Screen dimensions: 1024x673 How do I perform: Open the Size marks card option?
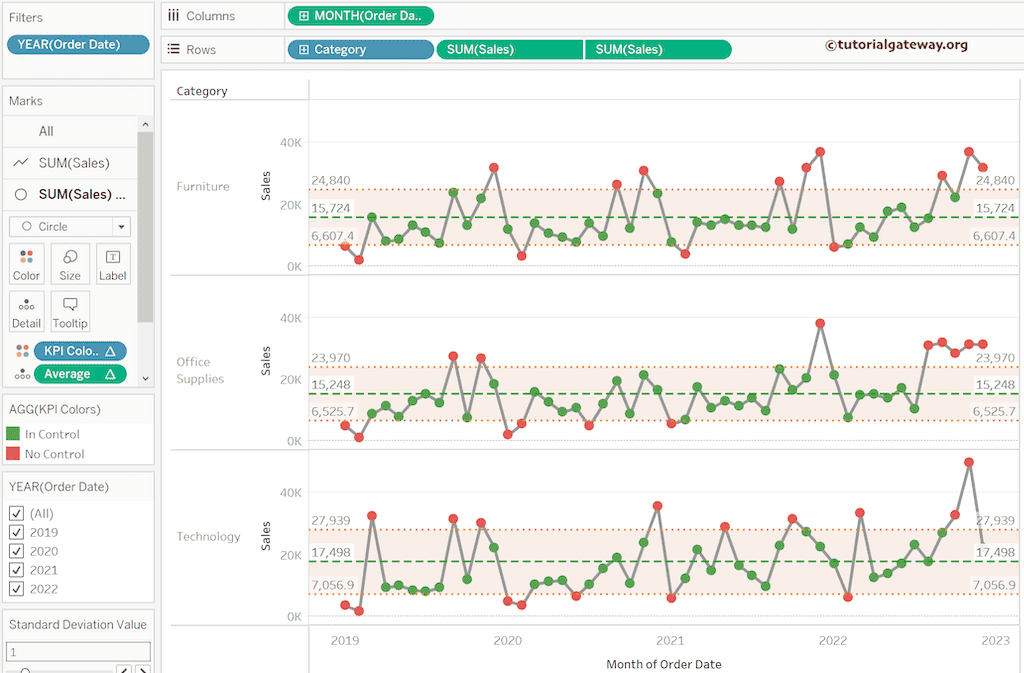click(69, 263)
